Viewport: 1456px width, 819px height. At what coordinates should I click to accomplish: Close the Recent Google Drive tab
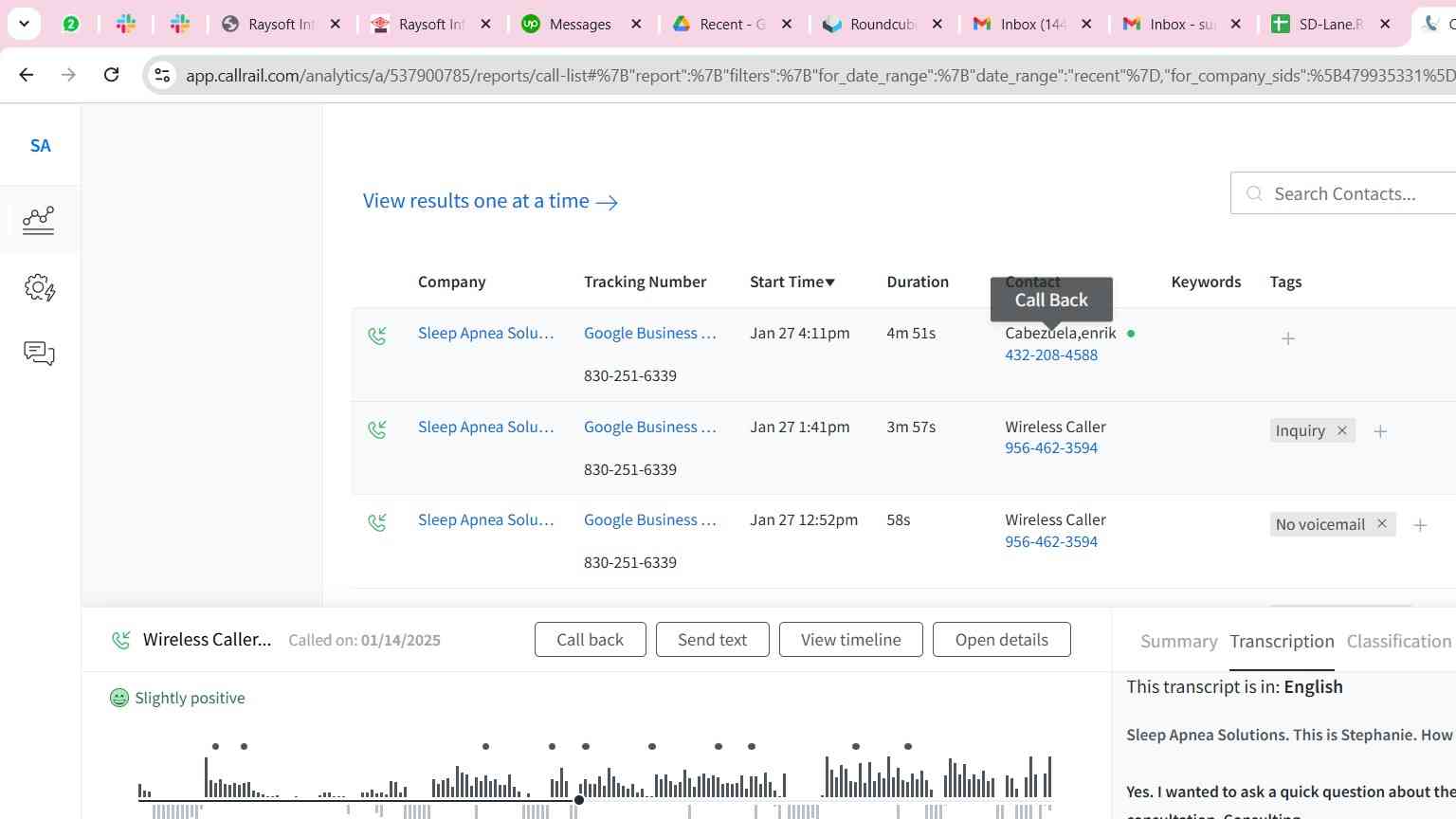787,25
